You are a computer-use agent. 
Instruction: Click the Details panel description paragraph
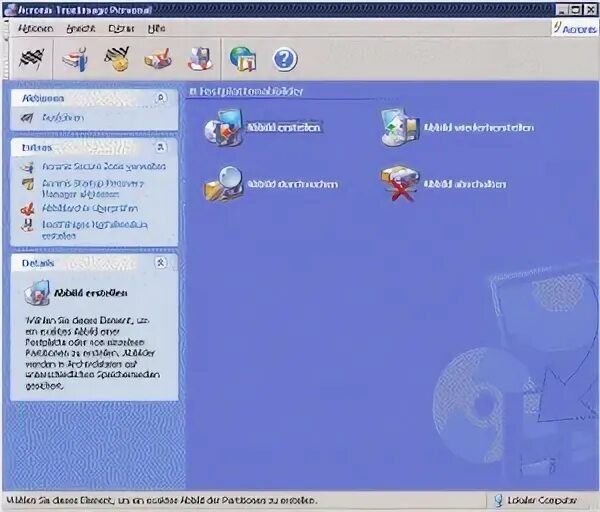tap(92, 353)
